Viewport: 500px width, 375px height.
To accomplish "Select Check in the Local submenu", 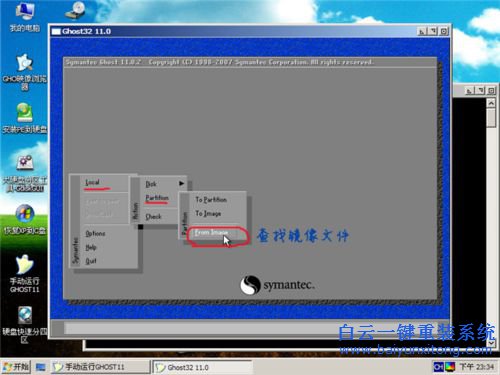I will 153,217.
